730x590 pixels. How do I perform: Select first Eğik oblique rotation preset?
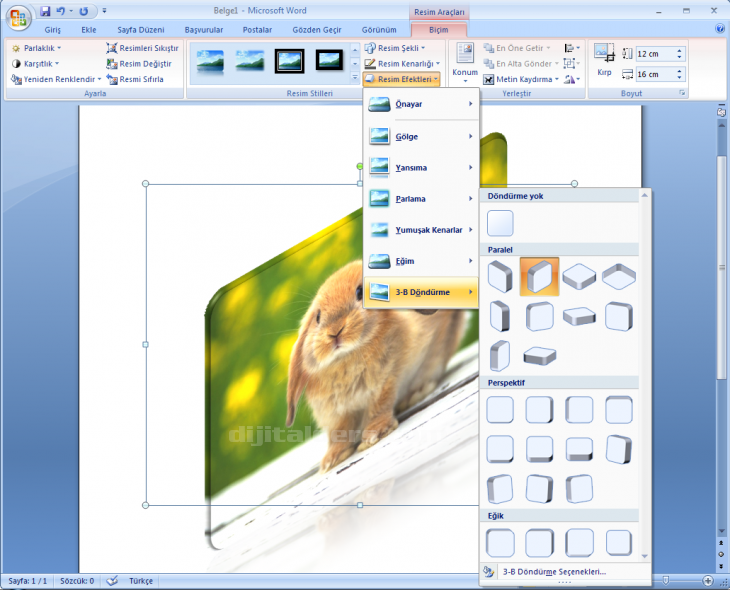click(500, 543)
